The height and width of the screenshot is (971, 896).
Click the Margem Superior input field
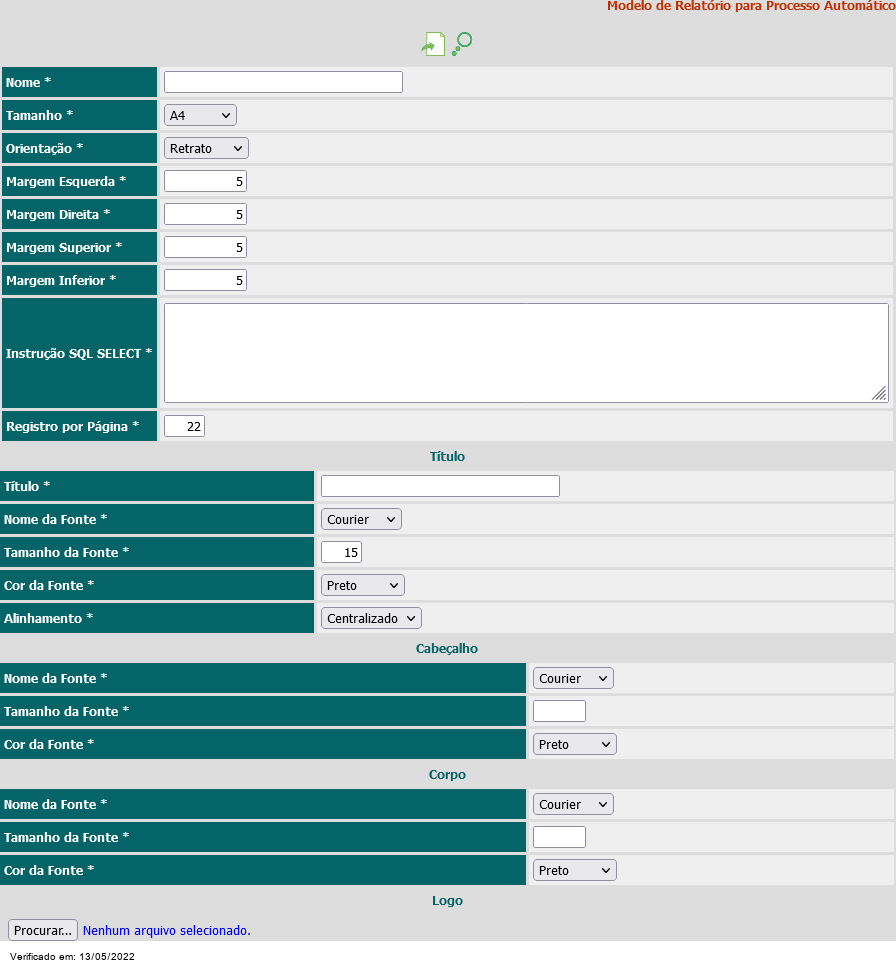205,248
